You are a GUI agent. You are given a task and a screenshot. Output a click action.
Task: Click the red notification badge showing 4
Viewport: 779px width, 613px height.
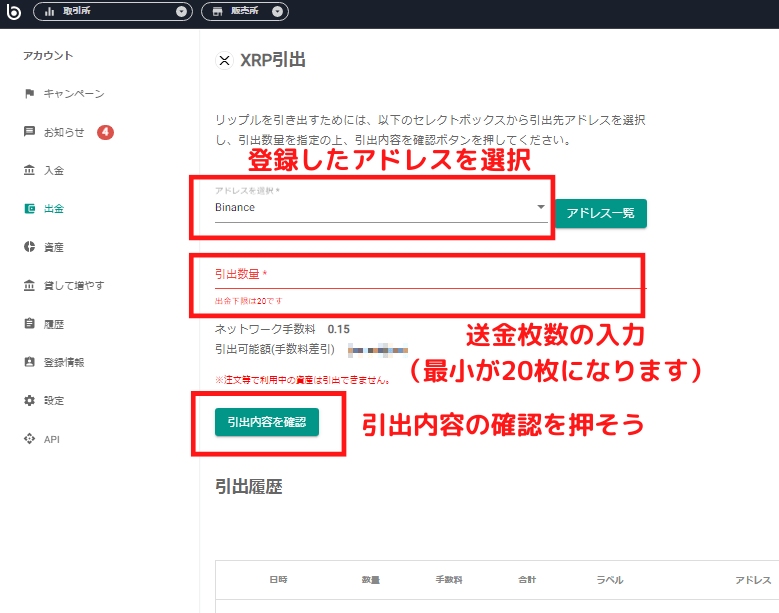[x=105, y=132]
